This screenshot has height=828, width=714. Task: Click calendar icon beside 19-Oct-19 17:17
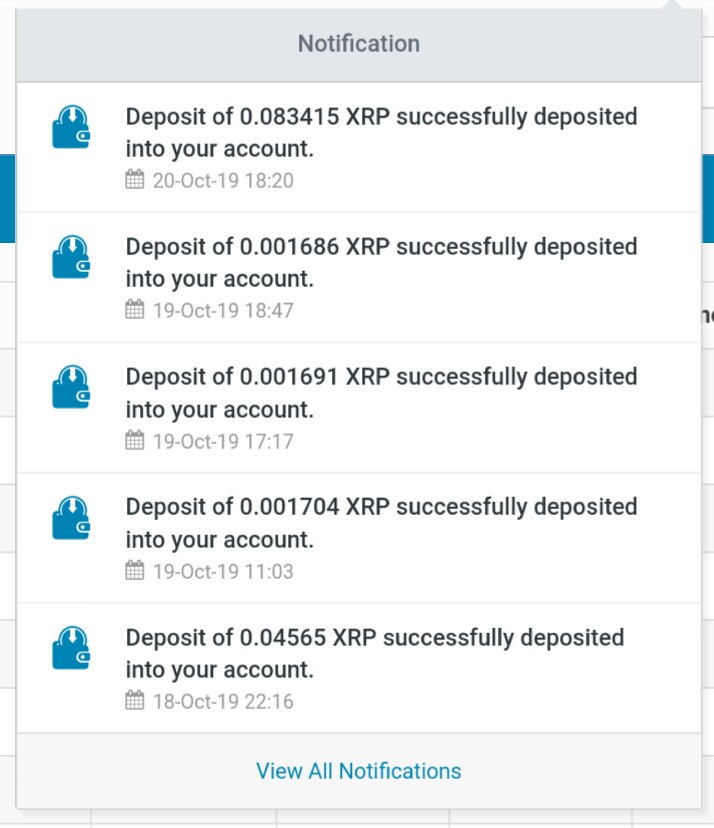coord(135,440)
